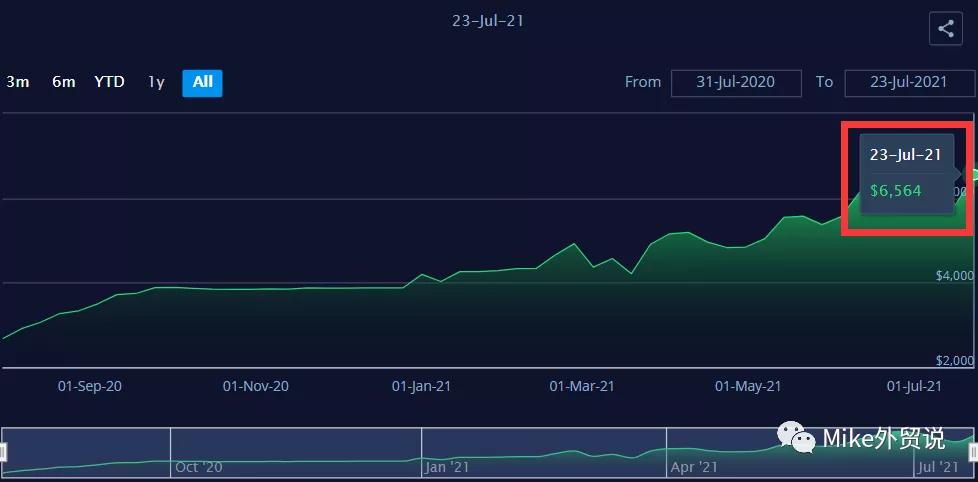978x482 pixels.
Task: Select the 3m time range
Action: tap(17, 82)
